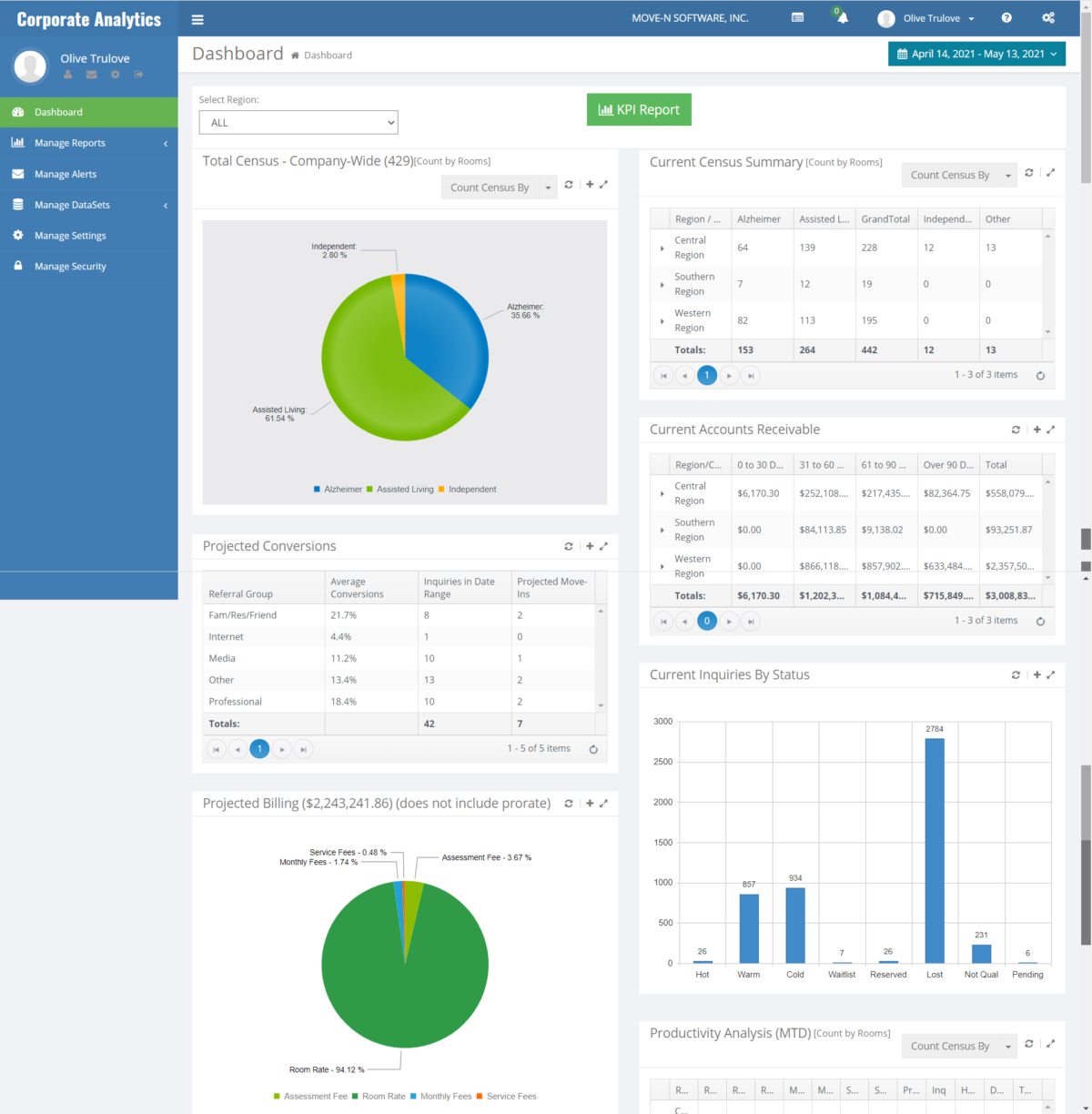Expand Current Accounts Receivable to fullscreen

[x=1051, y=429]
